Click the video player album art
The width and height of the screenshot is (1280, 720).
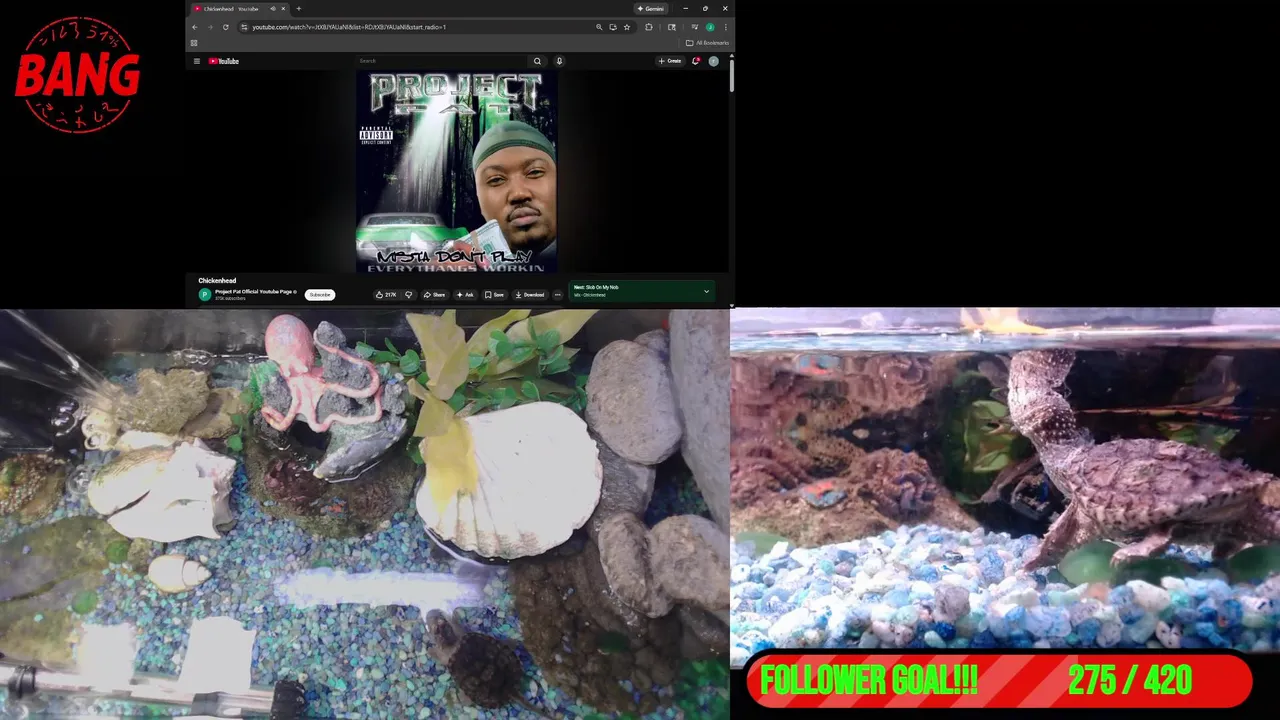tap(457, 172)
